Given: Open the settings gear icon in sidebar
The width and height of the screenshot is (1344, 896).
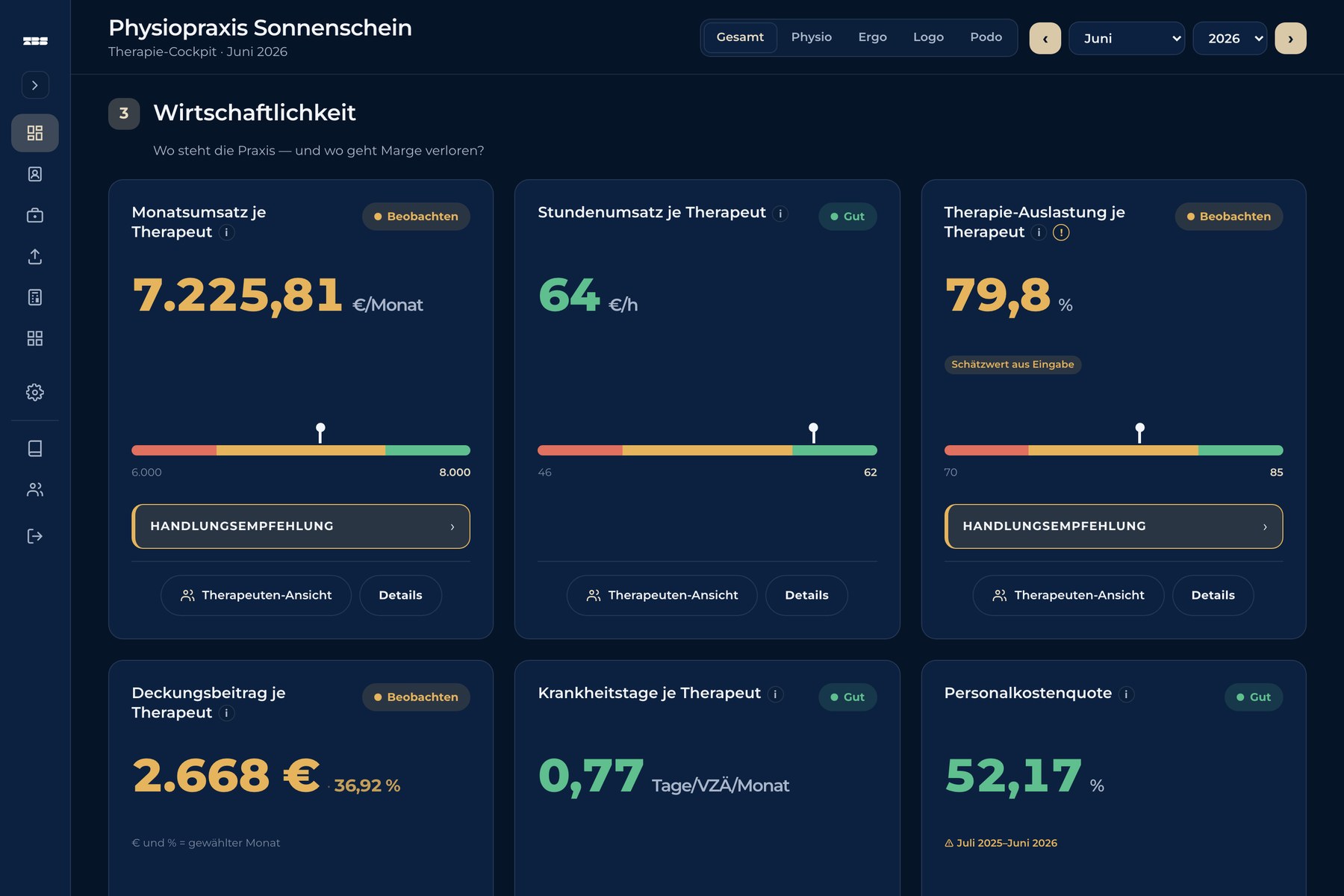Looking at the screenshot, I should tap(35, 392).
